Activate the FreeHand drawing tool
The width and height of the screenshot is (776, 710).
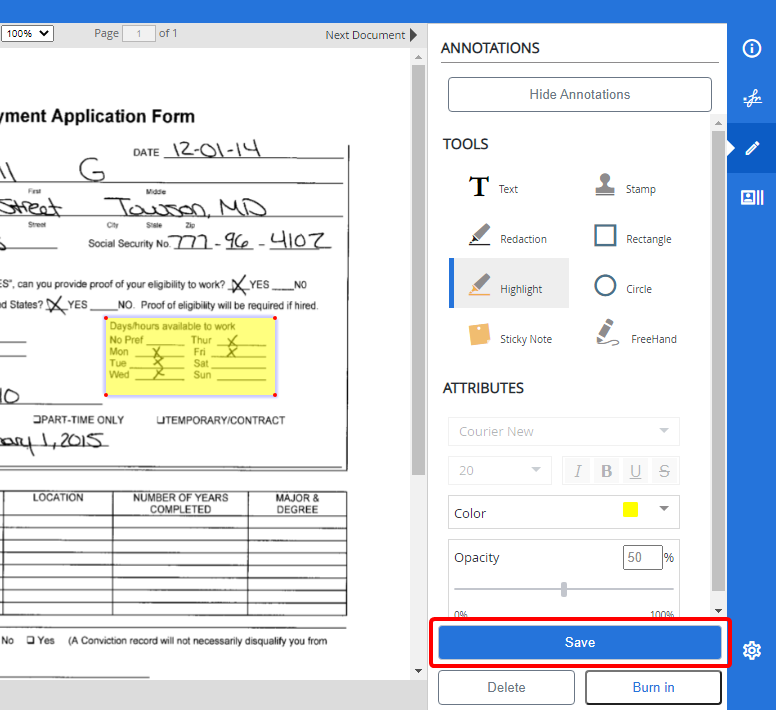[636, 338]
